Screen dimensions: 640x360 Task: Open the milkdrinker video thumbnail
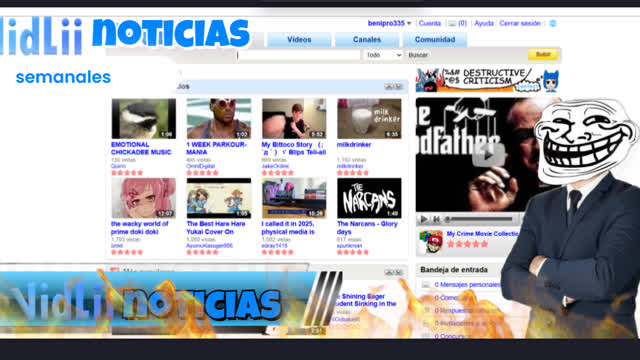369,118
